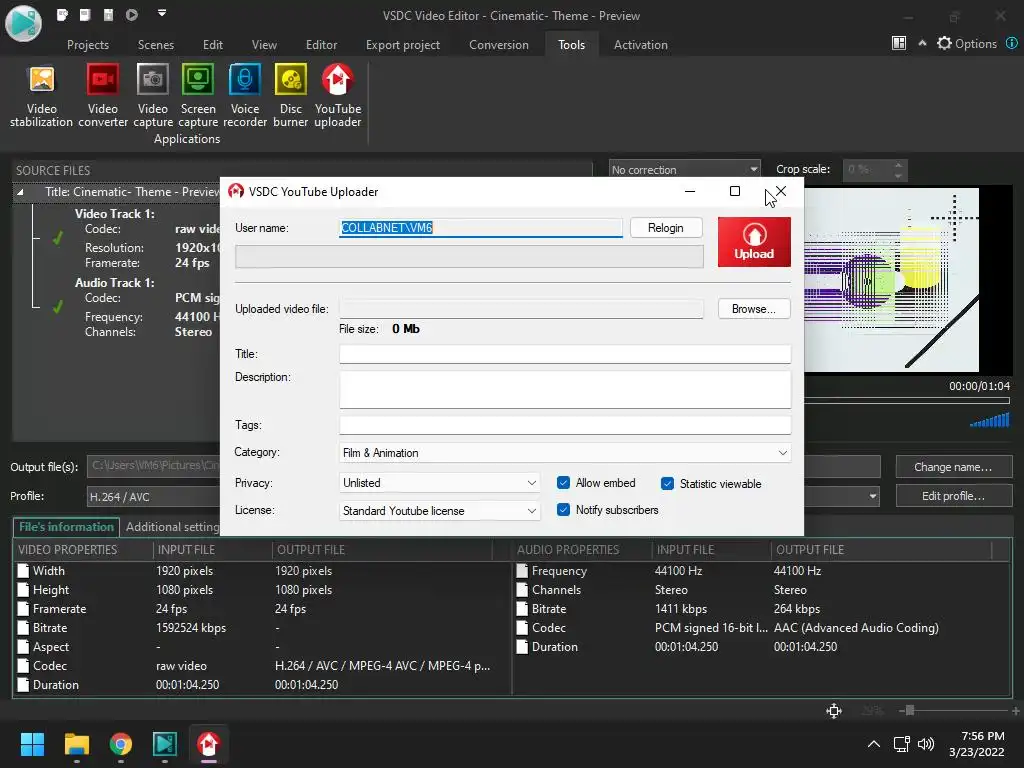Uncheck the Allow embed checkbox
This screenshot has width=1024, height=768.
563,483
